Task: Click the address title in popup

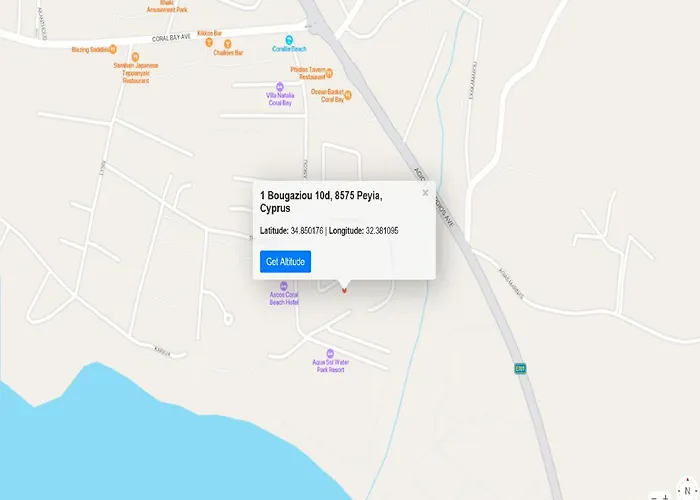Action: click(x=320, y=201)
